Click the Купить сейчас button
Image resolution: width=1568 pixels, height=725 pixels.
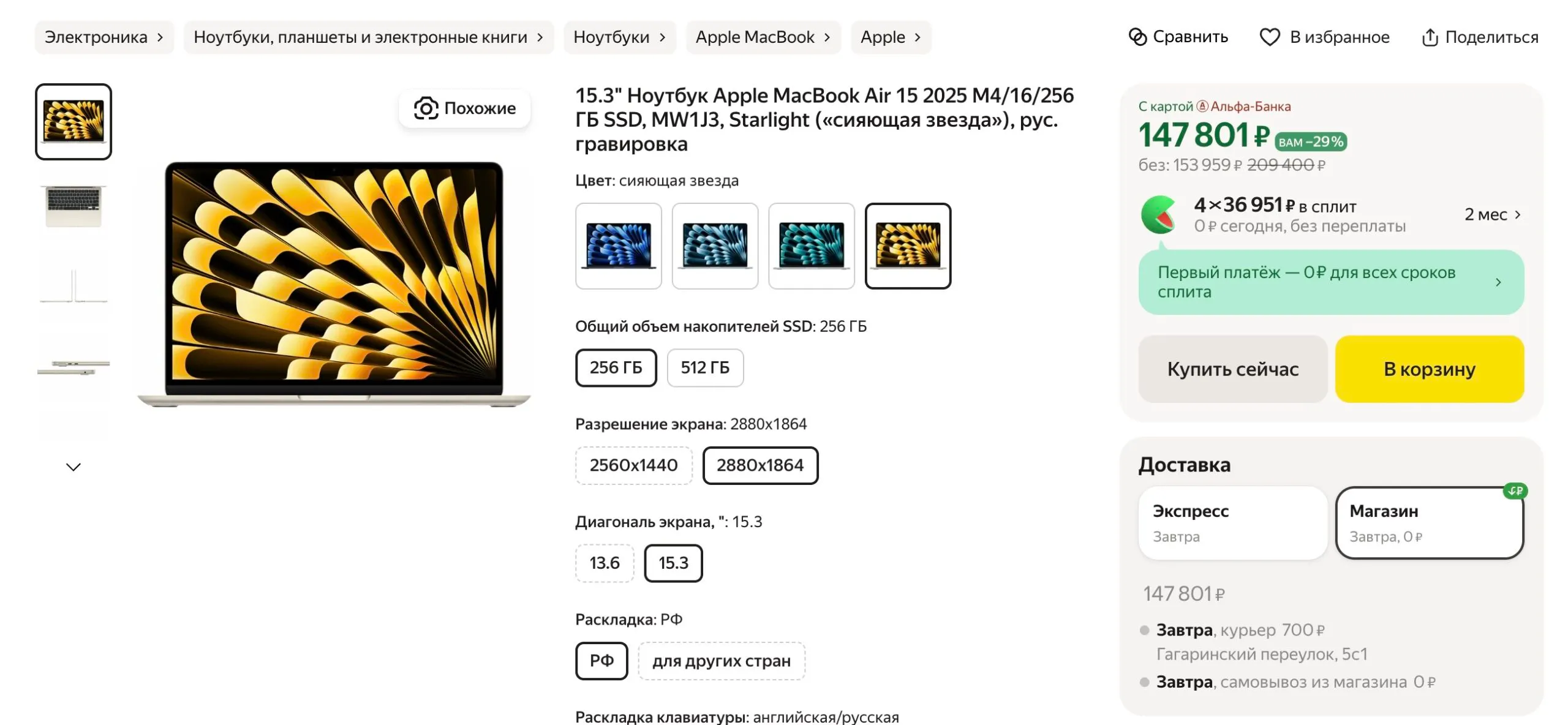(x=1232, y=369)
